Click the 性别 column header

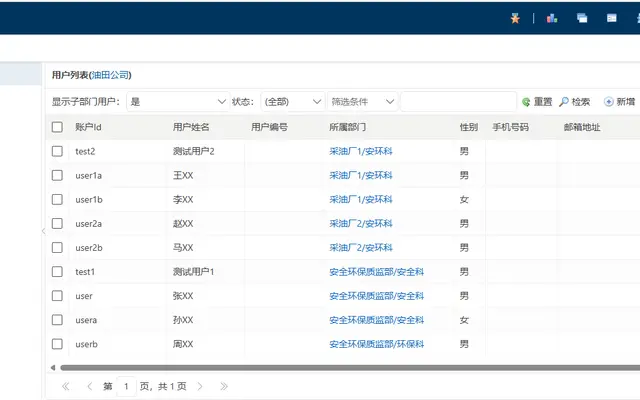point(469,127)
